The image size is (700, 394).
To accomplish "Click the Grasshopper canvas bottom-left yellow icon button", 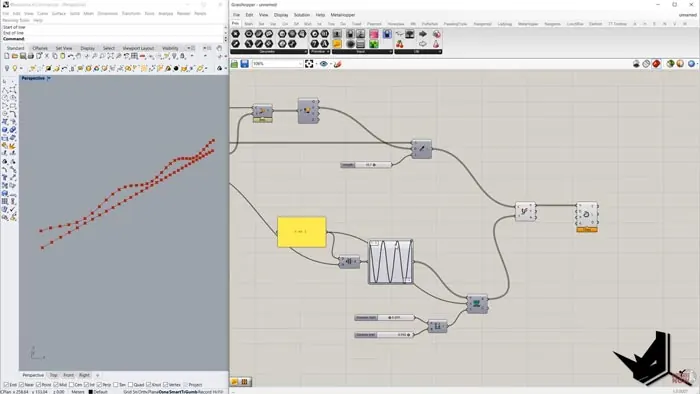I will click(x=235, y=382).
